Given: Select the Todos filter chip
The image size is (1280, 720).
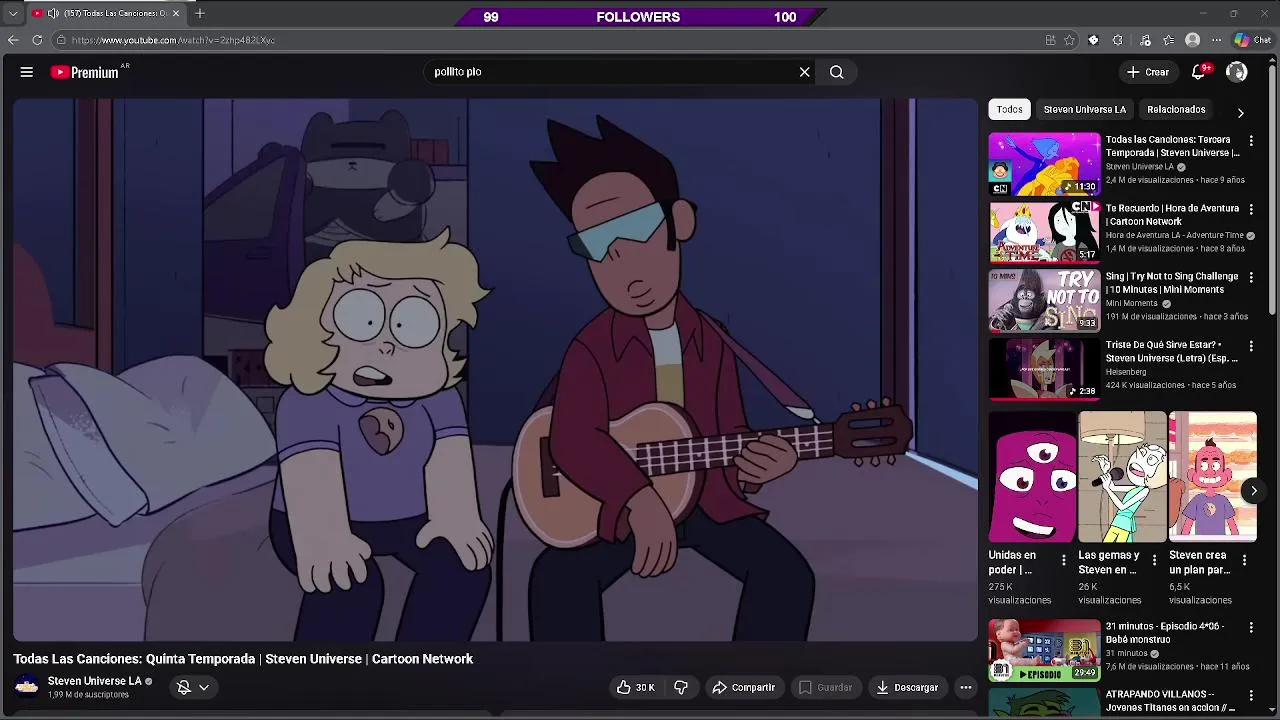Looking at the screenshot, I should coord(1009,109).
